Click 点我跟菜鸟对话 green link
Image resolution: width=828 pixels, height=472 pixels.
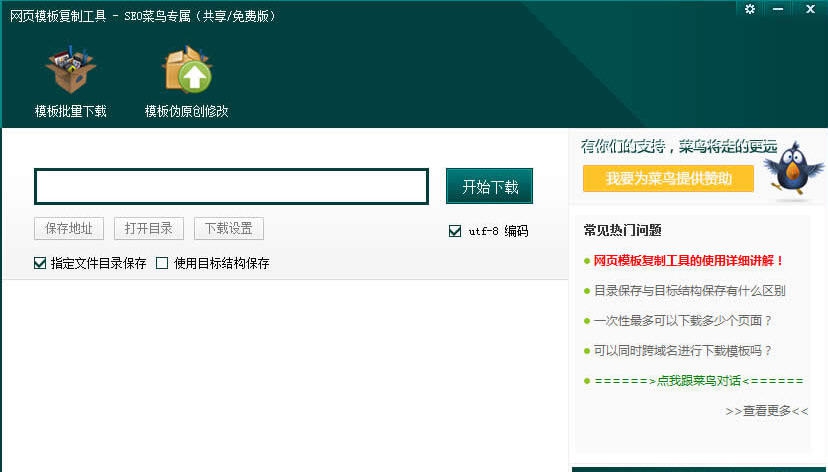point(699,381)
